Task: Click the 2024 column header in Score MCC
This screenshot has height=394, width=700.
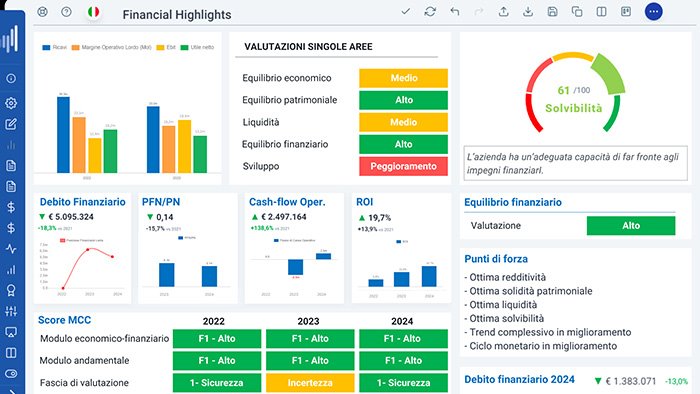Action: pos(402,321)
